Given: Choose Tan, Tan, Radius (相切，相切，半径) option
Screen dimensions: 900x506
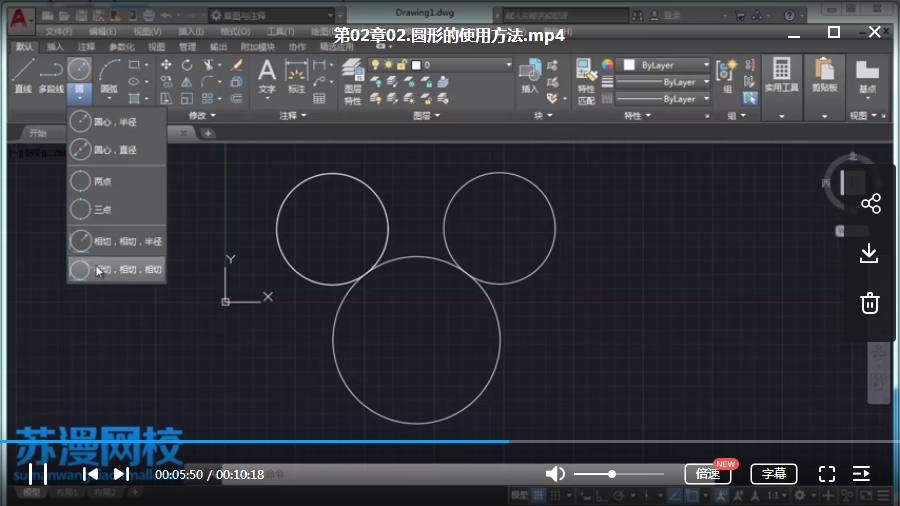Looking at the screenshot, I should tap(117, 241).
